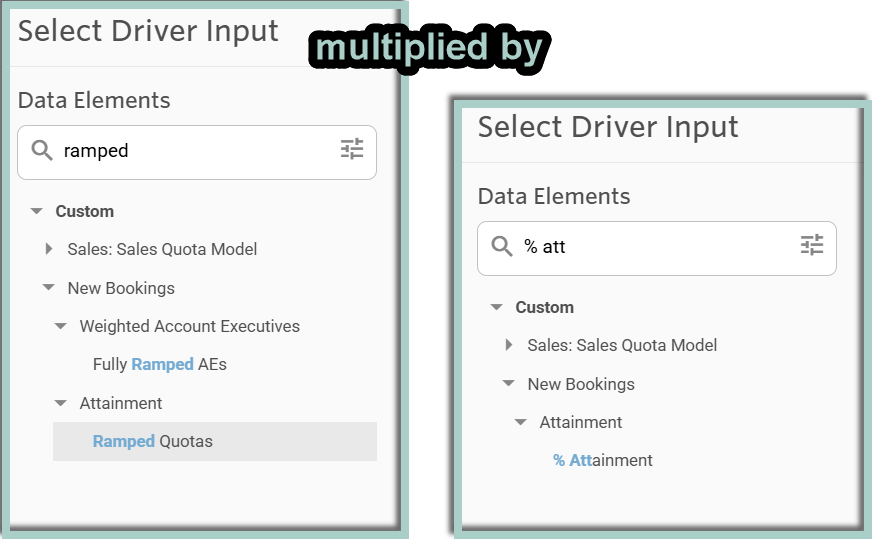Select the Fully Ramped AEs data element
Screen dimensions: 872x539
(x=160, y=364)
